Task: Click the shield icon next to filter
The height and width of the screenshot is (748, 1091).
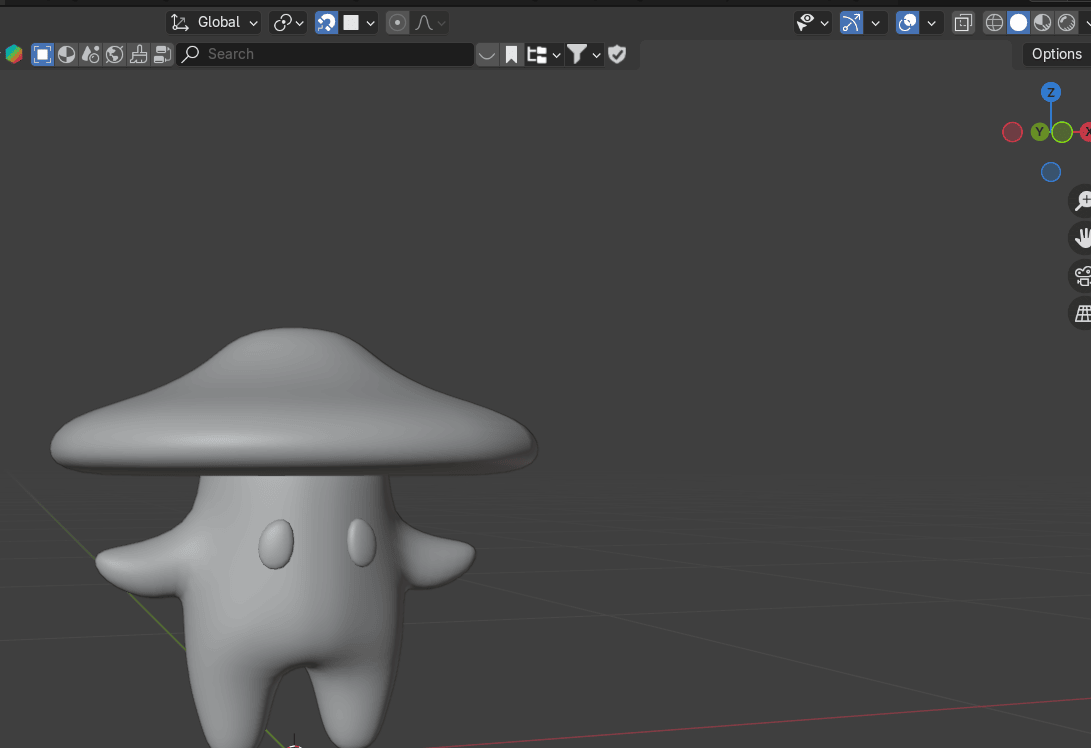Action: [617, 54]
